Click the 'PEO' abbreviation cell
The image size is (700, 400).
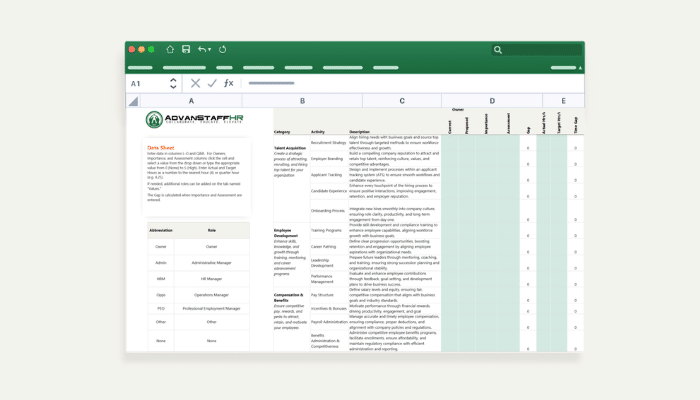[161, 308]
